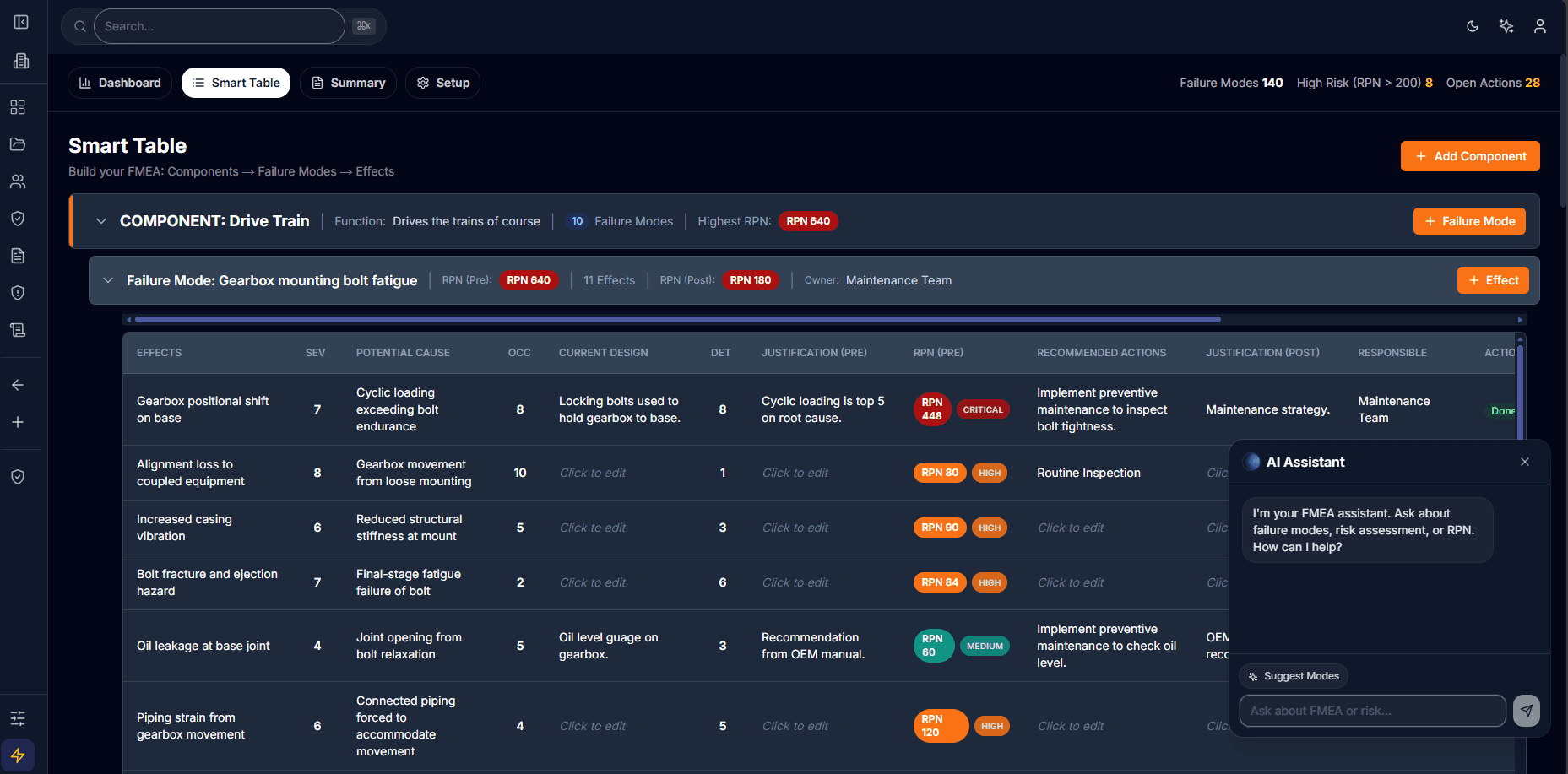Open the sliders settings icon in sidebar
The width and height of the screenshot is (1568, 774).
(18, 718)
